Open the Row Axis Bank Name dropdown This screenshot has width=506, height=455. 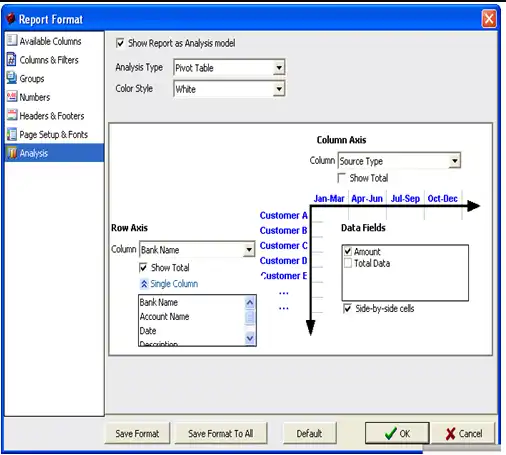click(x=249, y=250)
